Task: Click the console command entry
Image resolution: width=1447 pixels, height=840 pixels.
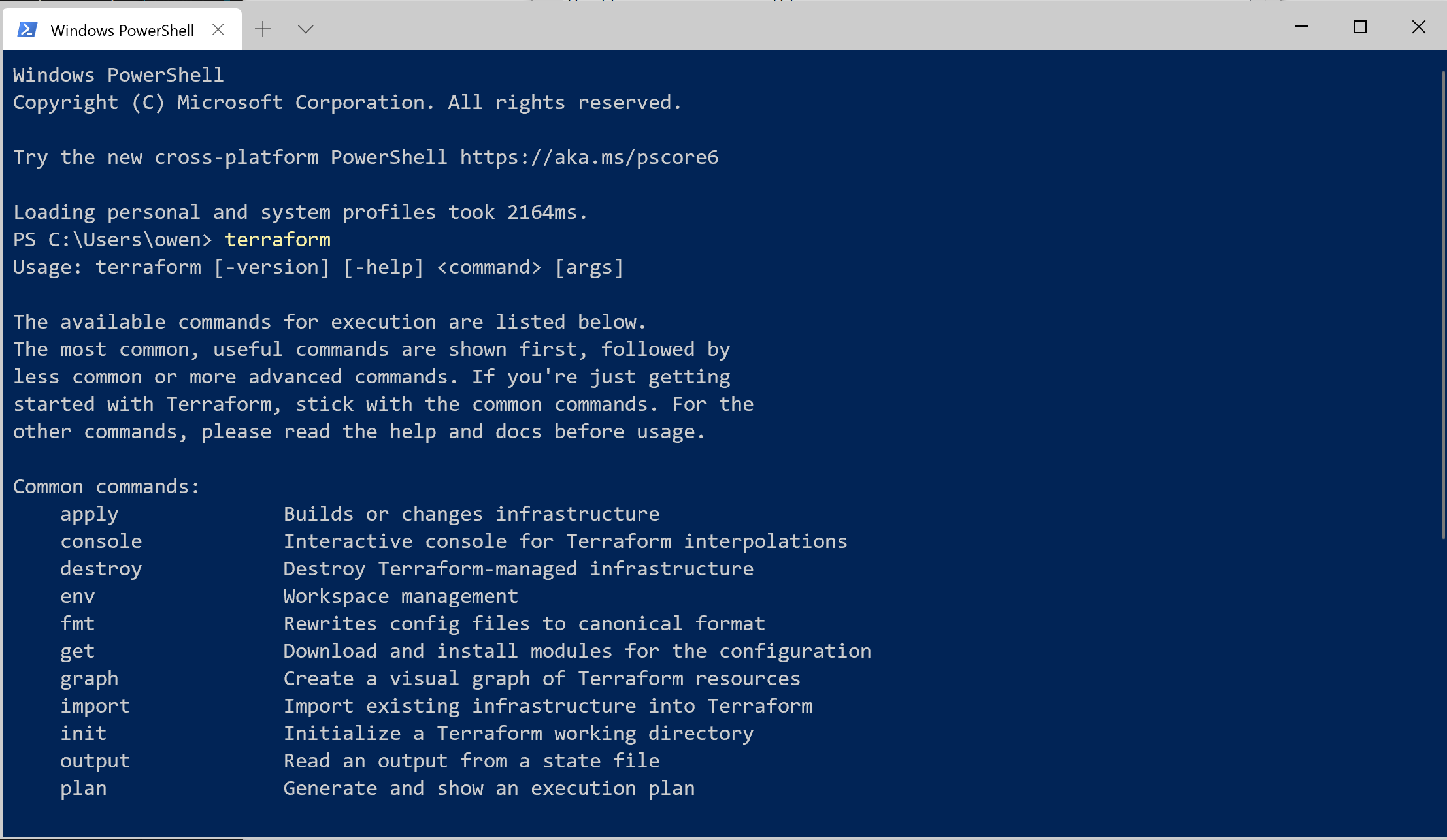Action: [x=101, y=541]
